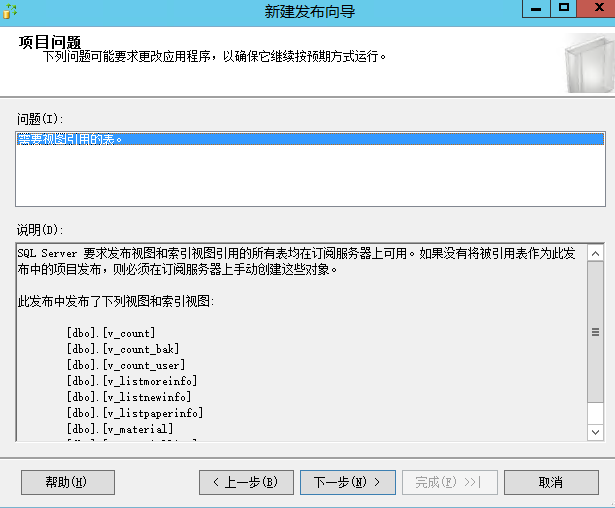Click the 问题(I): label
The image size is (615, 508).
(40, 118)
